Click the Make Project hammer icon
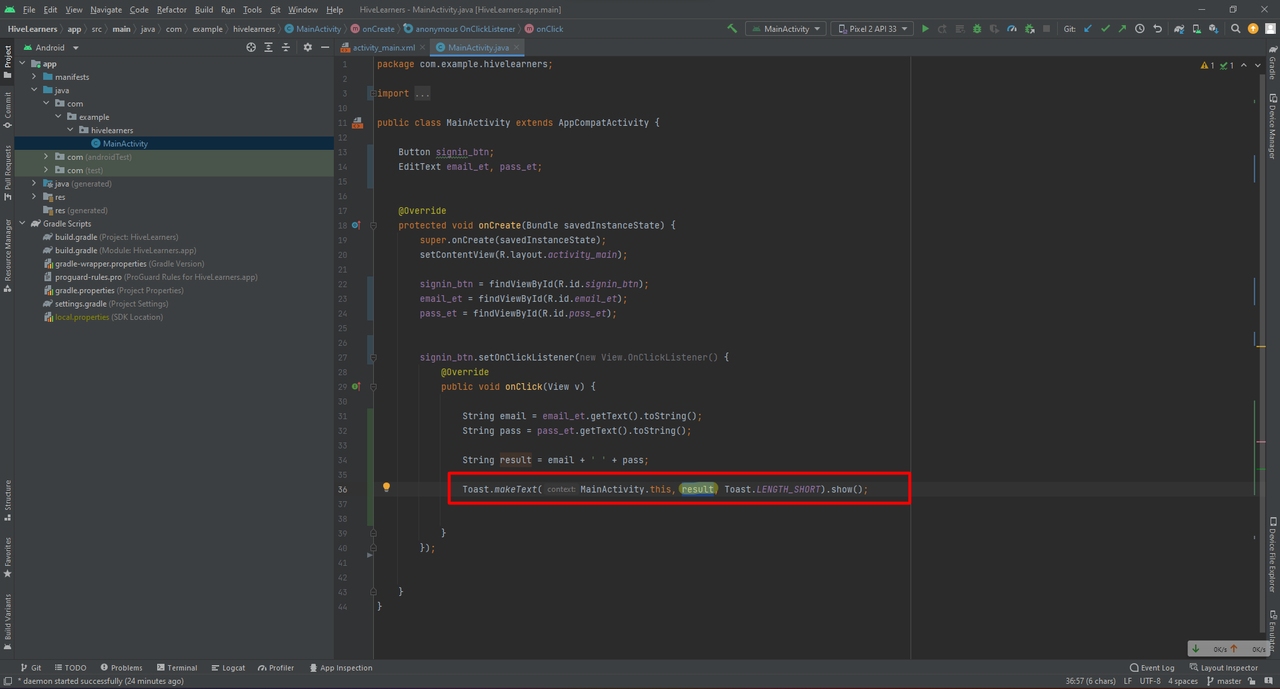Viewport: 1280px width, 689px height. click(732, 29)
